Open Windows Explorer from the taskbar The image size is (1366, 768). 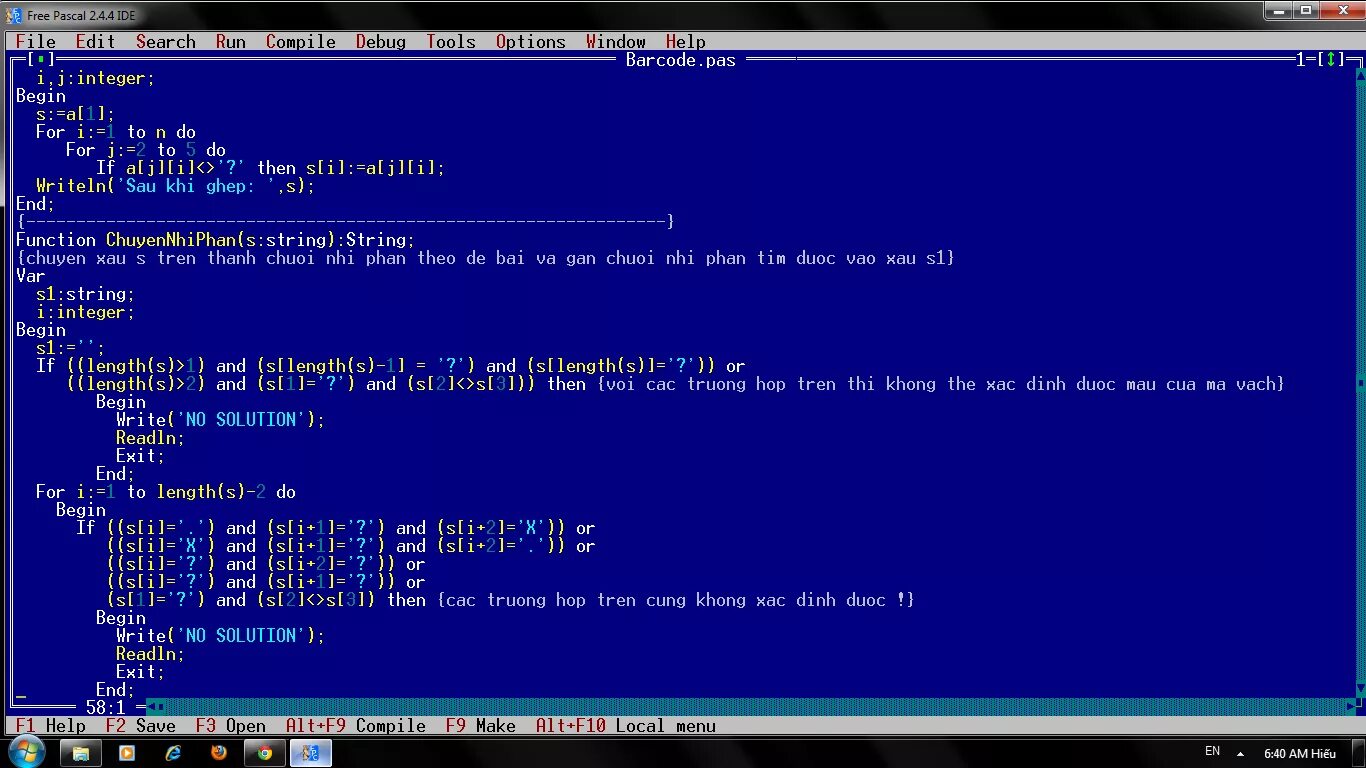(81, 753)
